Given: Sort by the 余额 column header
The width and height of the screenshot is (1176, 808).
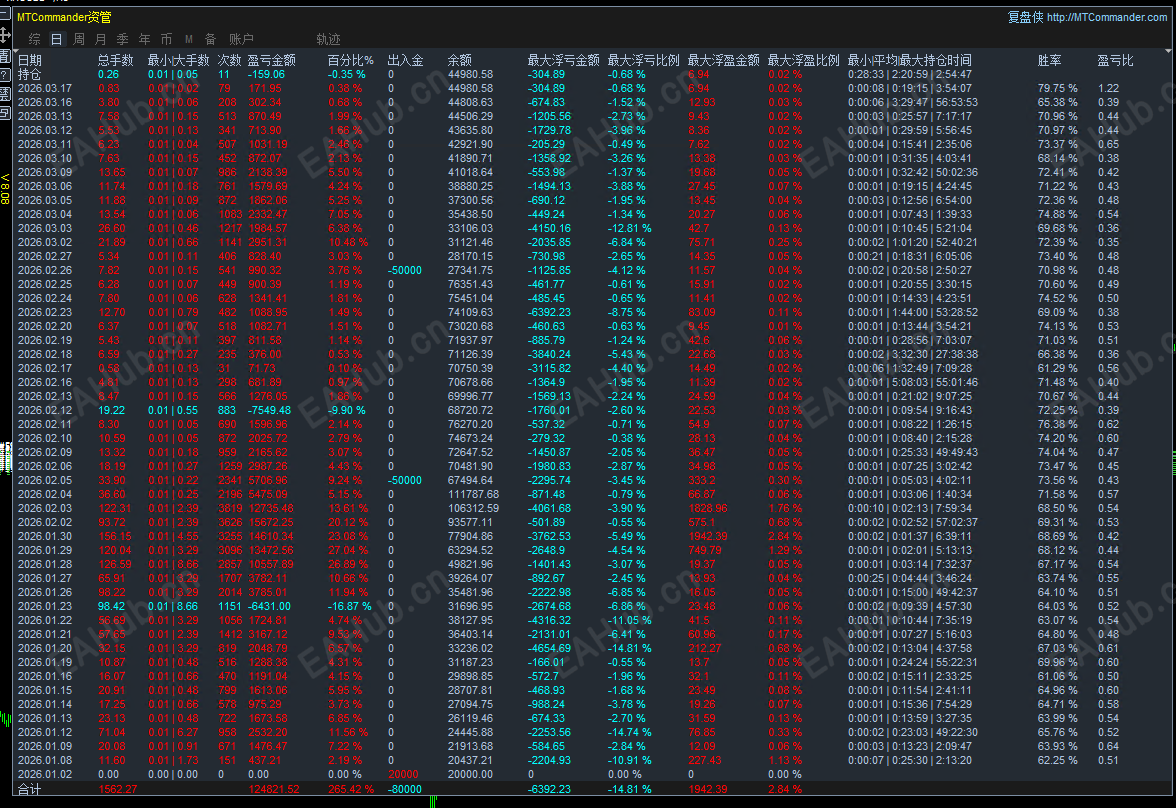Looking at the screenshot, I should pos(460,60).
